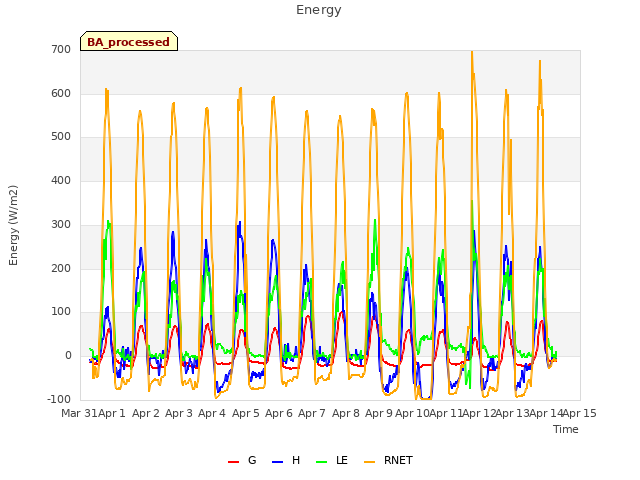The height and width of the screenshot is (480, 640).
Task: Click the orange RNET legend swatch
Action: [369, 462]
